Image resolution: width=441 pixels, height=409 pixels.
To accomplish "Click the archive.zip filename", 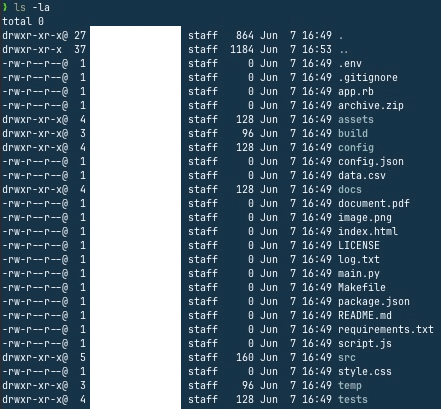I will click(x=371, y=106).
